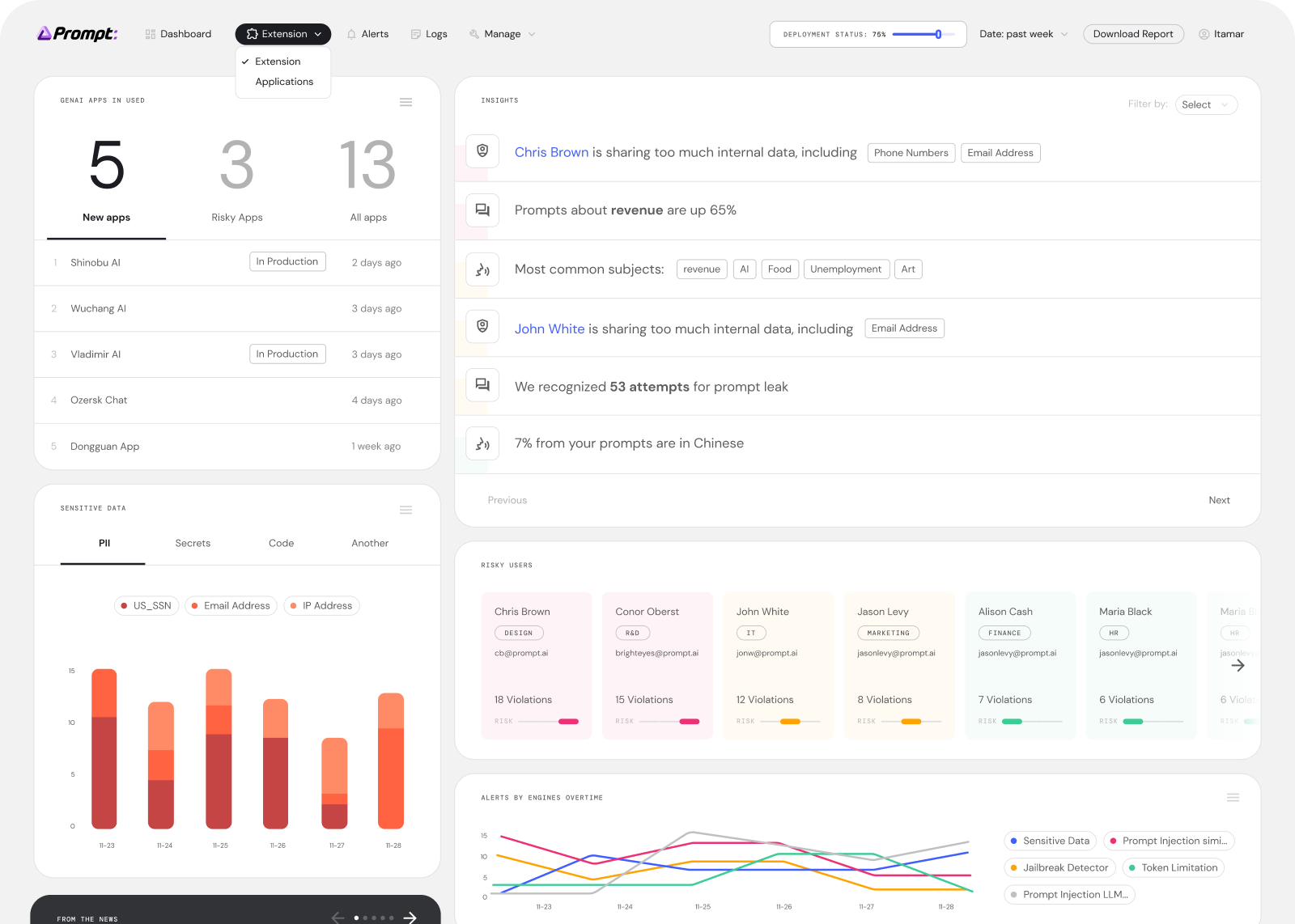Click the Manage wrench icon
Image resolution: width=1295 pixels, height=924 pixels.
[473, 34]
